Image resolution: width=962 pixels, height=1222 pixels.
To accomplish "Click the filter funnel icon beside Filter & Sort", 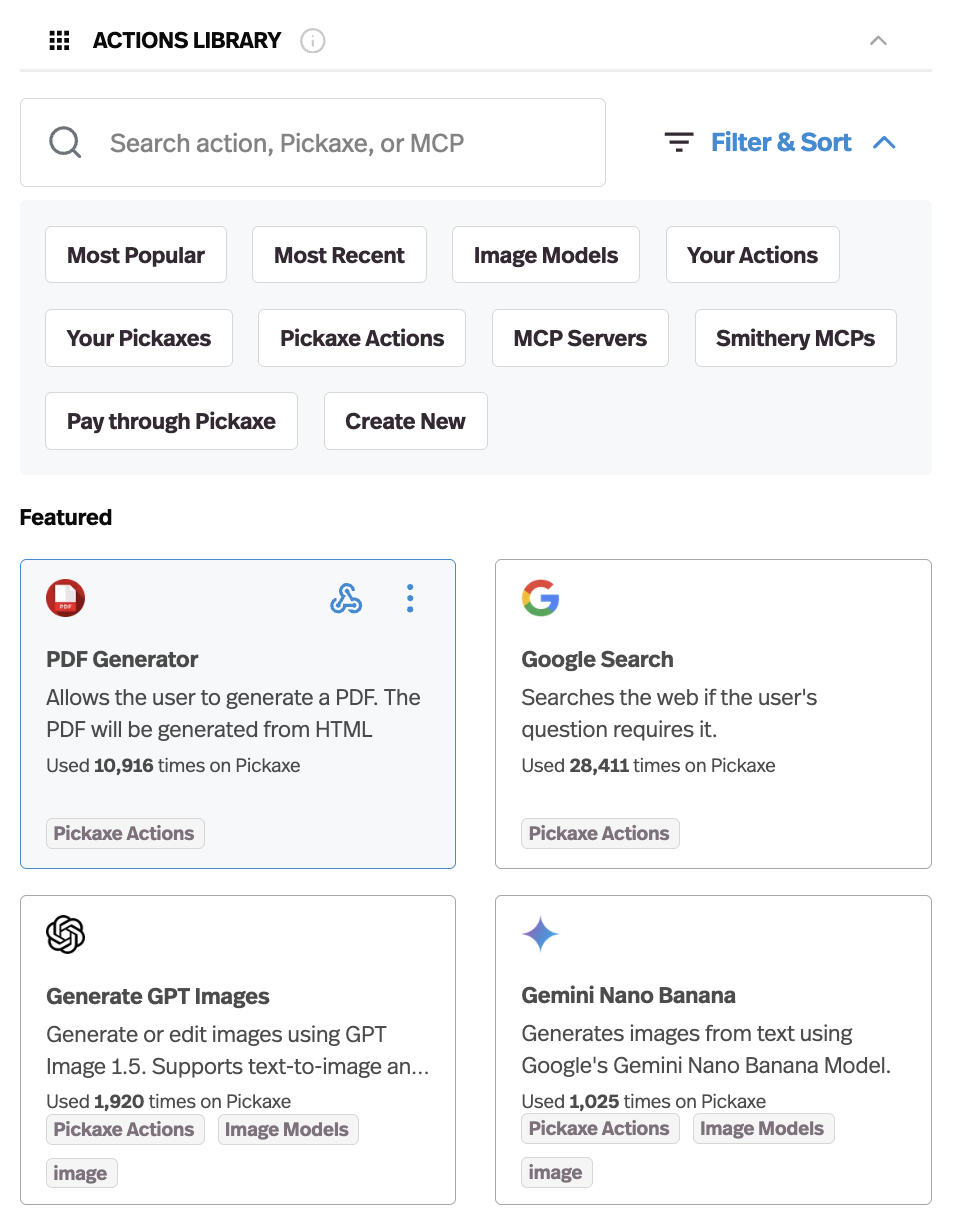I will tap(679, 142).
